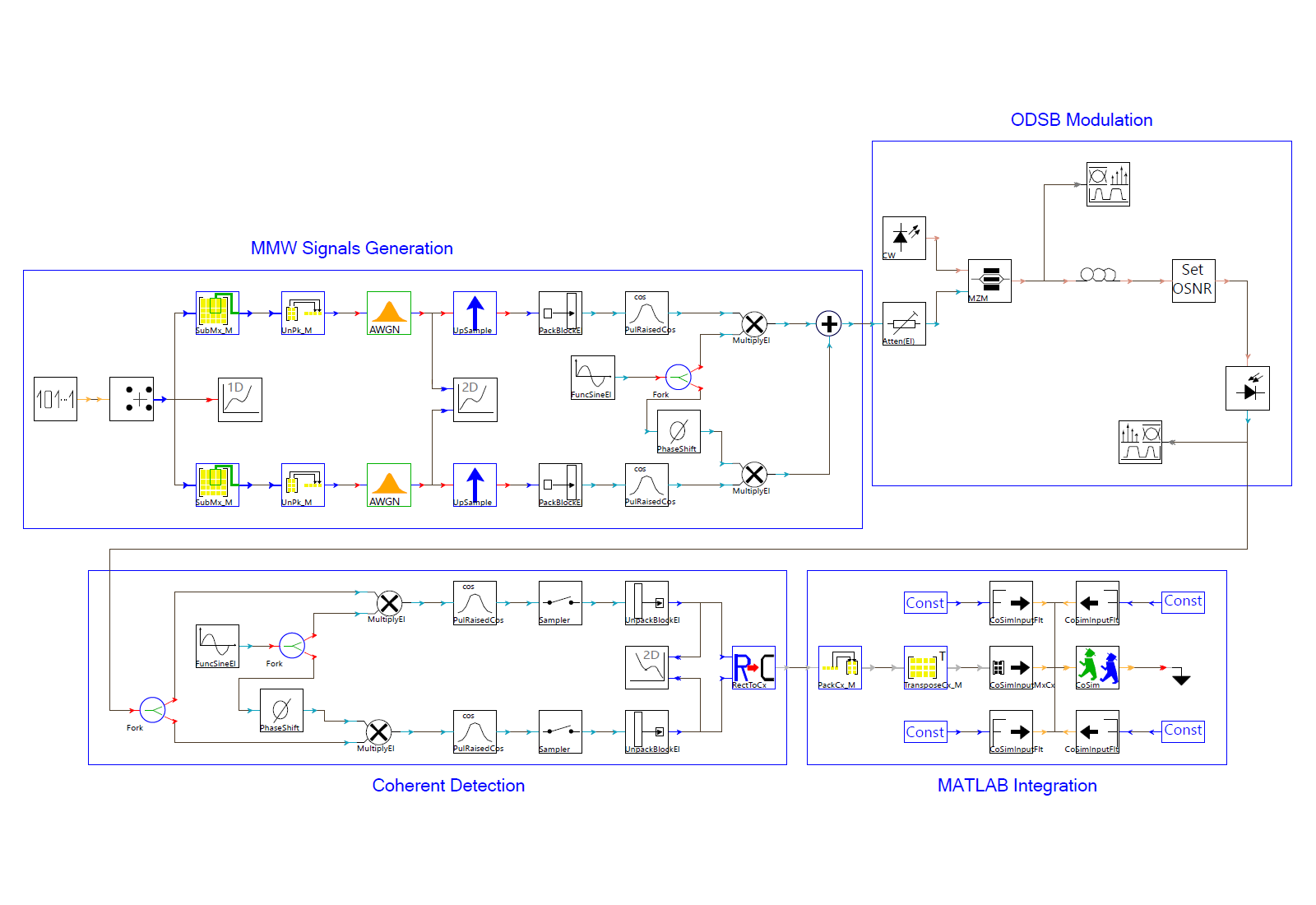Select the Atten(El) attenuator block
Screen dimensions: 1316x905
click(903, 323)
